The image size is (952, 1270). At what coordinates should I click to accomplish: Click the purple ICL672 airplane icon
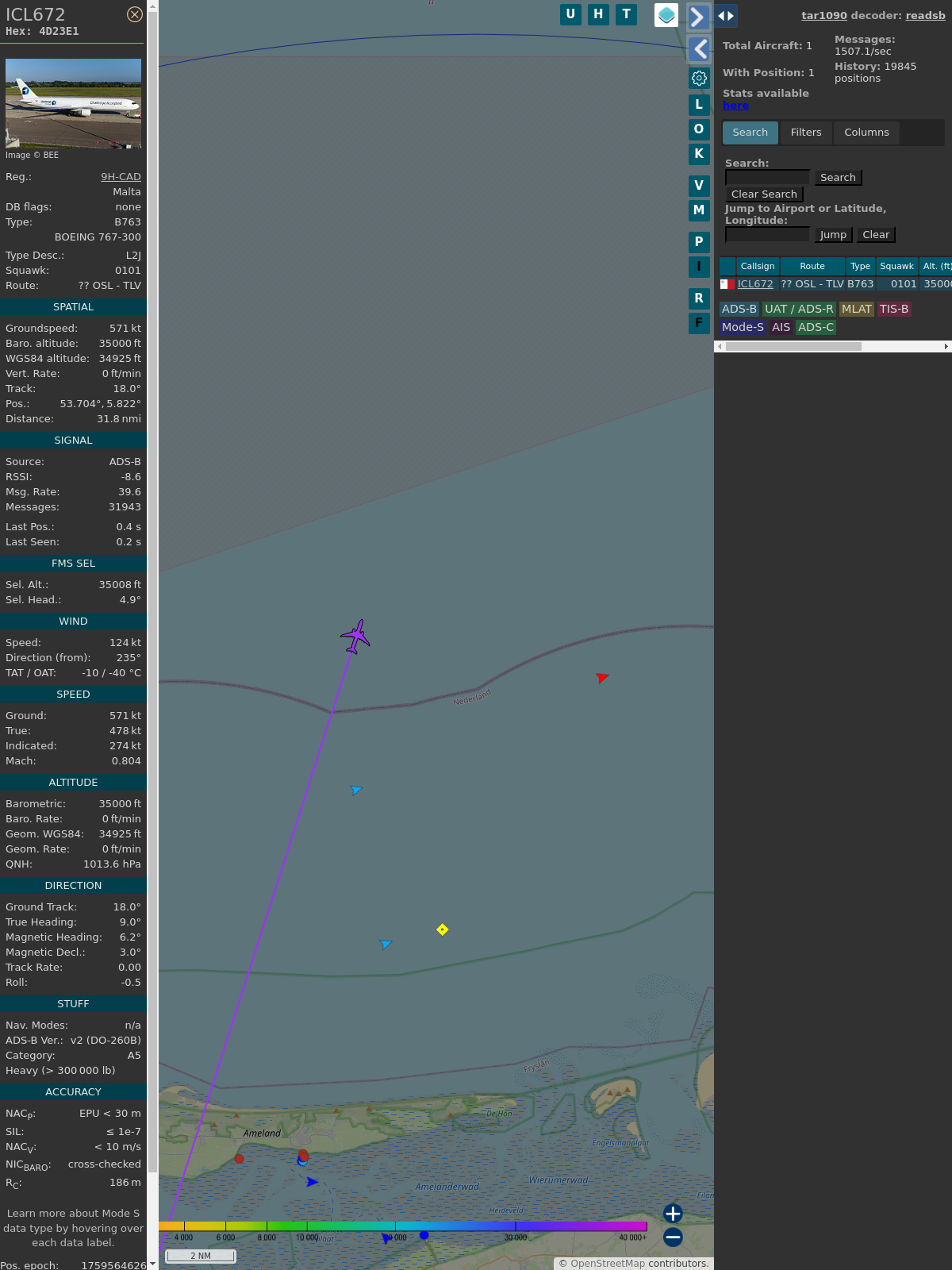(355, 637)
